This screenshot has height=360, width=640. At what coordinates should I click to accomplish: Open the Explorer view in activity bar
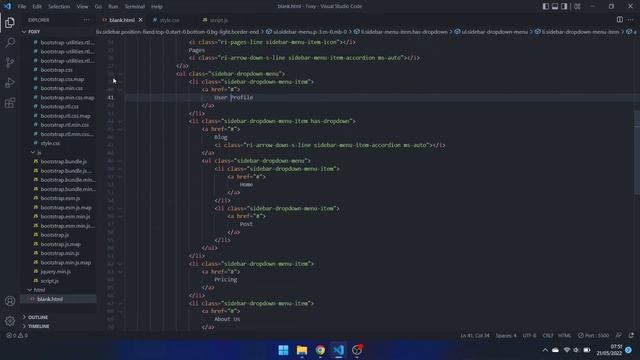coord(10,22)
